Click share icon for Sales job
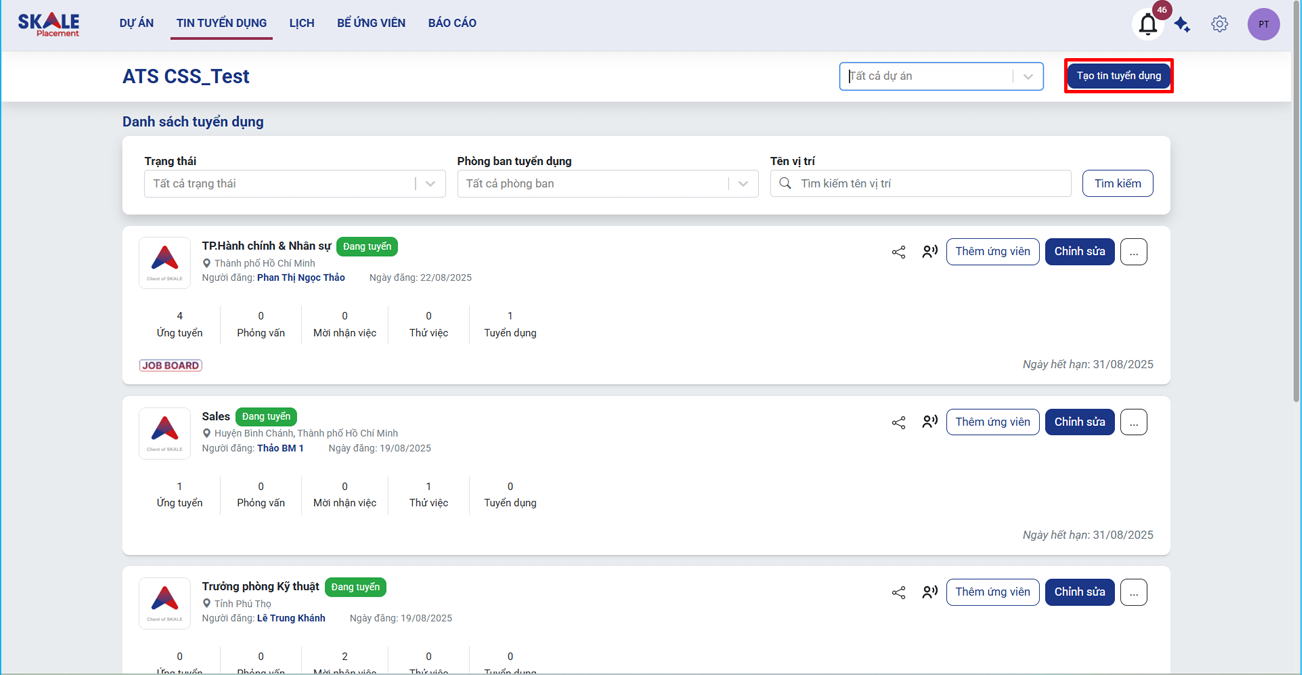This screenshot has width=1302, height=675. (x=898, y=422)
